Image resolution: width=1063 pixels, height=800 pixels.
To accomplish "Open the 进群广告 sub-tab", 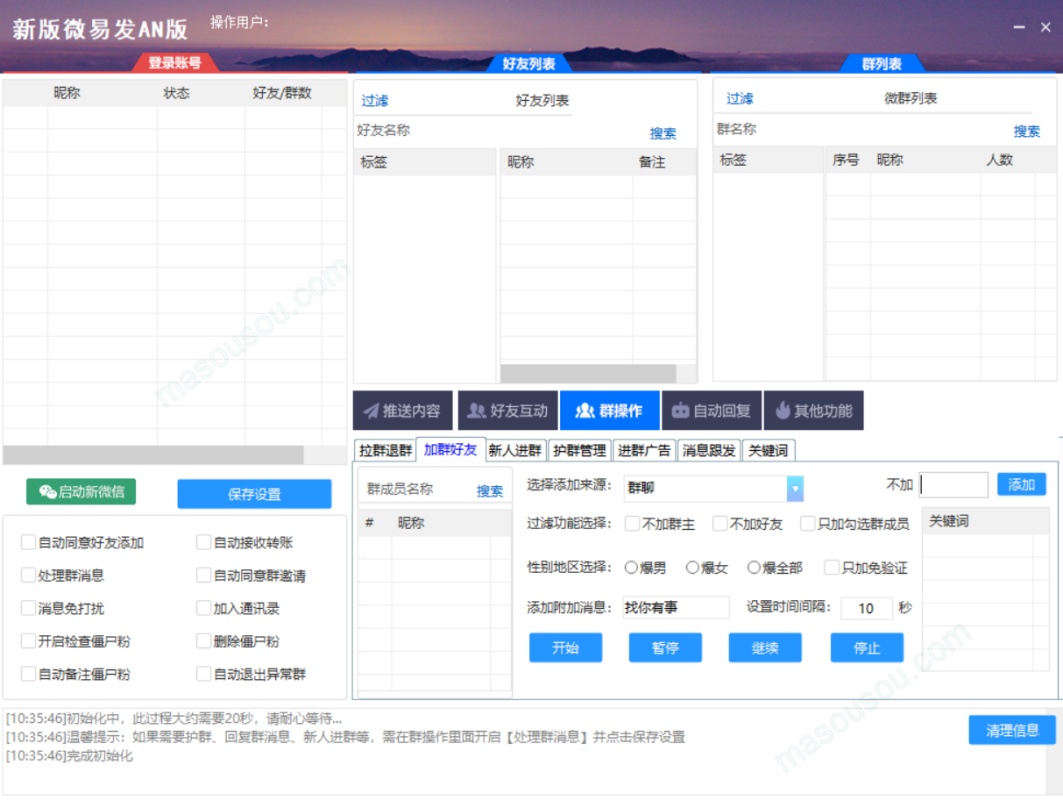I will (644, 450).
